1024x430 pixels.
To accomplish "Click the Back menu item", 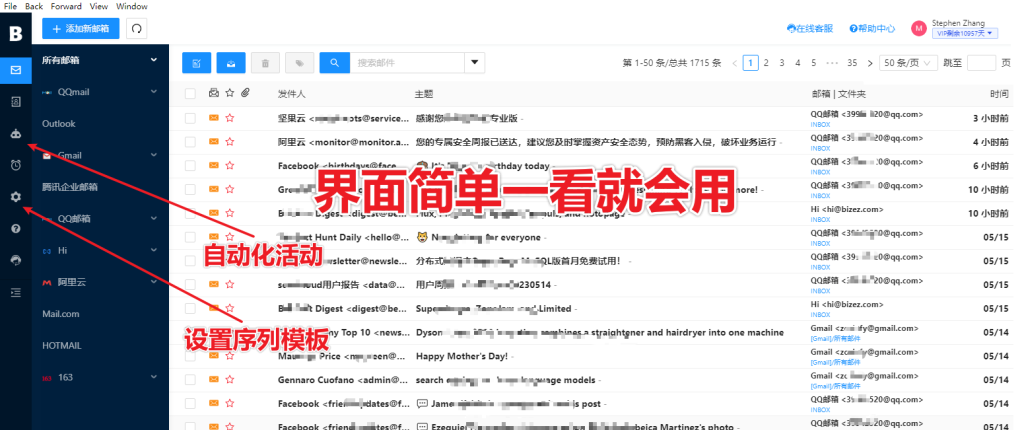I will [34, 6].
